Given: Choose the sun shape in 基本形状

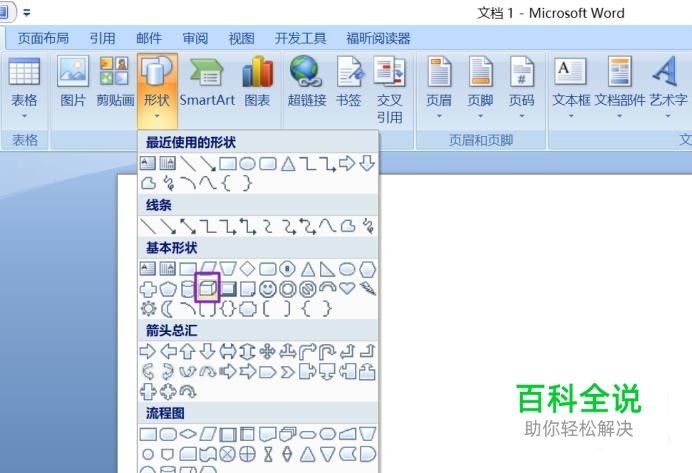Looking at the screenshot, I should coord(148,308).
